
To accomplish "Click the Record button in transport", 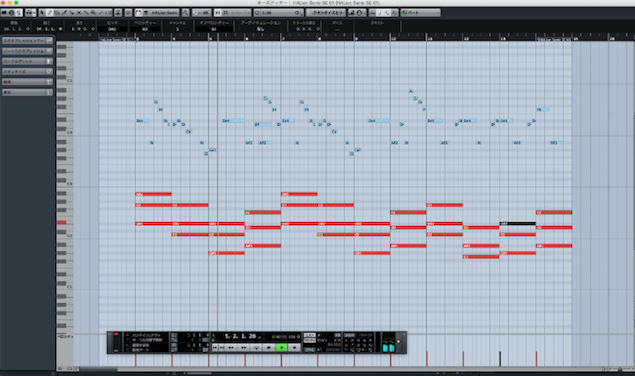I will pyautogui.click(x=294, y=347).
